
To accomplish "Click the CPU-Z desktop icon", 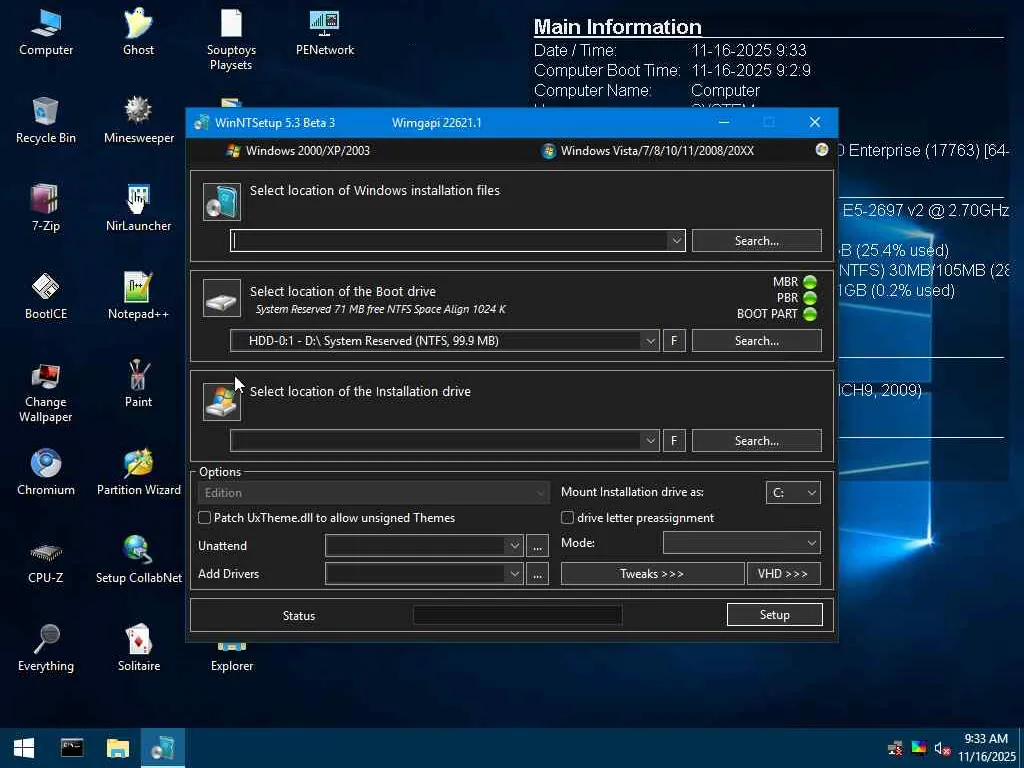I will pyautogui.click(x=46, y=560).
